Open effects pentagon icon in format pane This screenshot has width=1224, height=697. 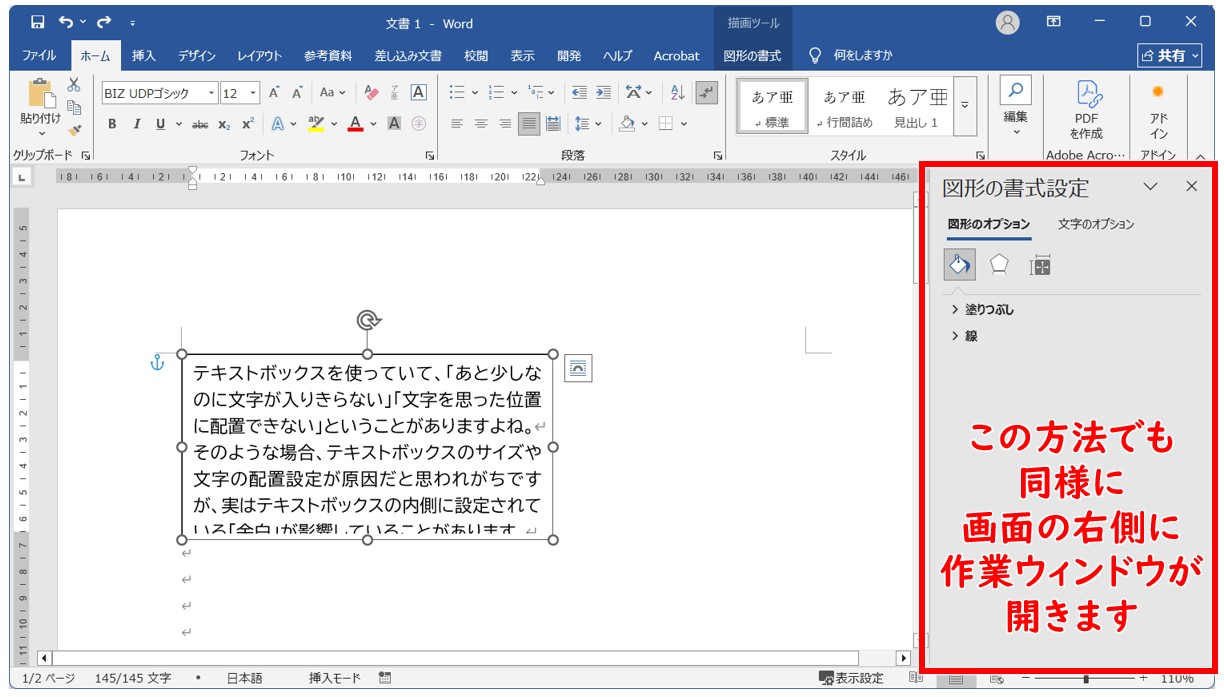tap(999, 265)
